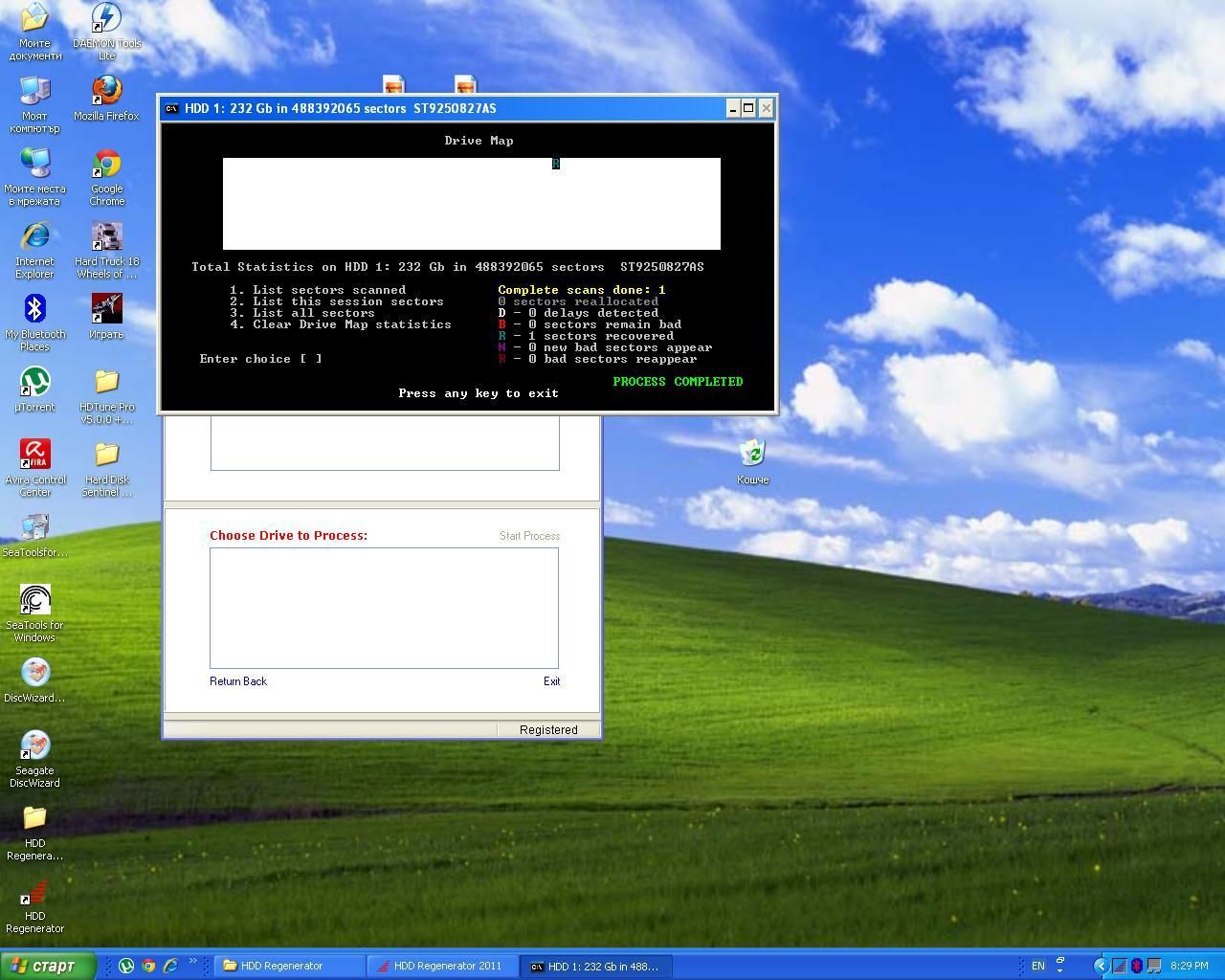Click the EN language indicator in taskbar
1225x980 pixels.
click(x=1037, y=966)
